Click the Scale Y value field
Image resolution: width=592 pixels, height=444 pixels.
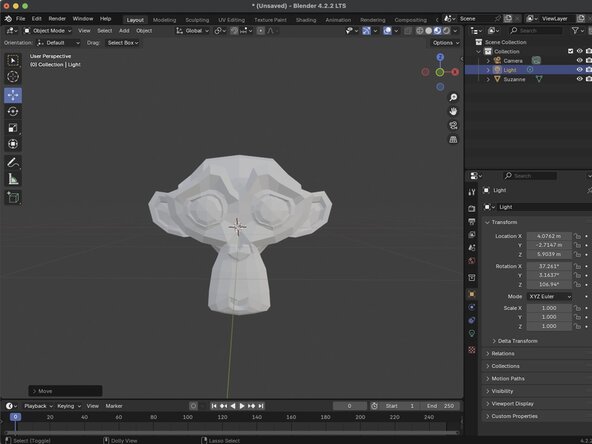click(549, 317)
